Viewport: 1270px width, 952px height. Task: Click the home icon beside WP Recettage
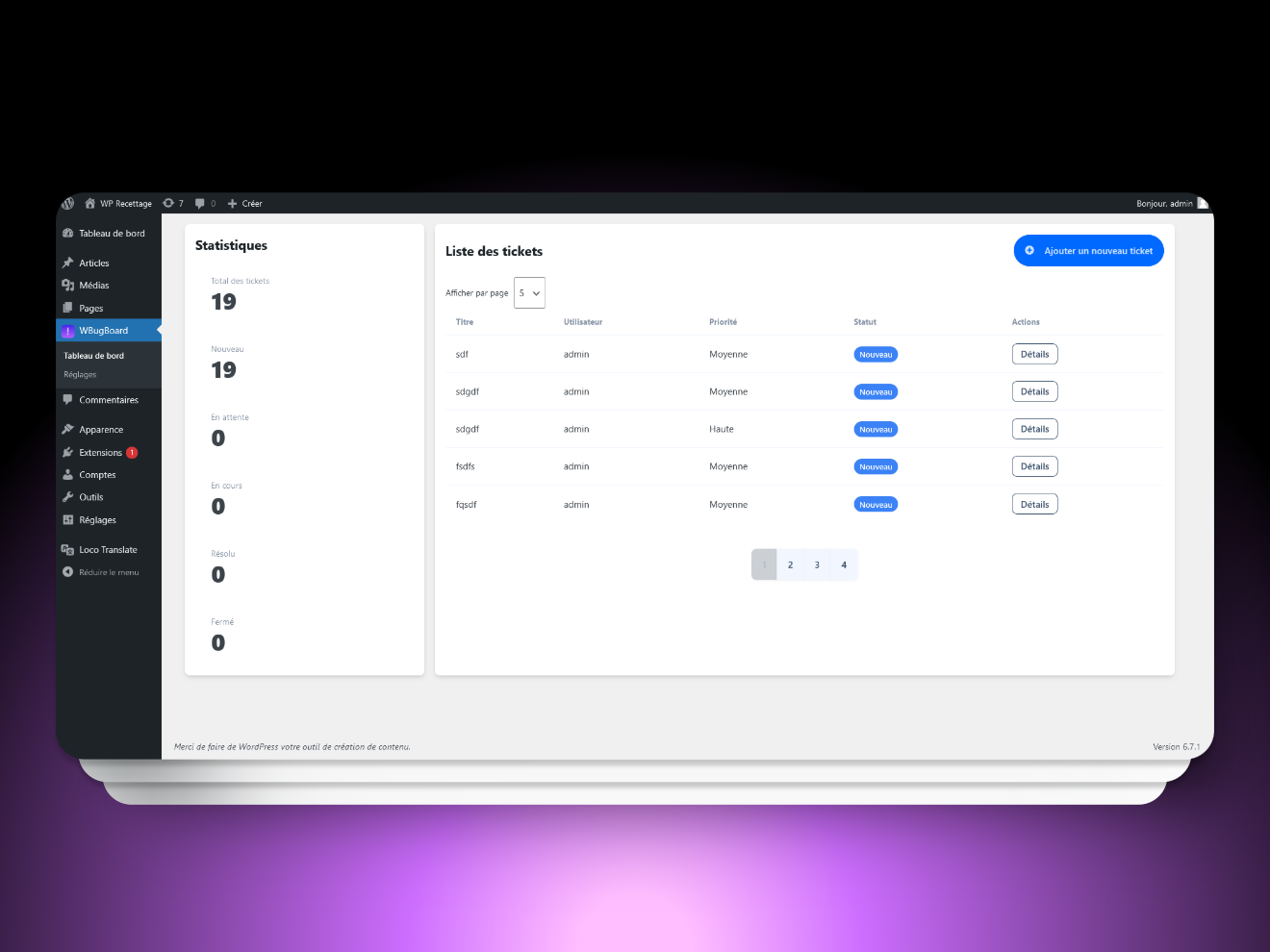pos(90,204)
